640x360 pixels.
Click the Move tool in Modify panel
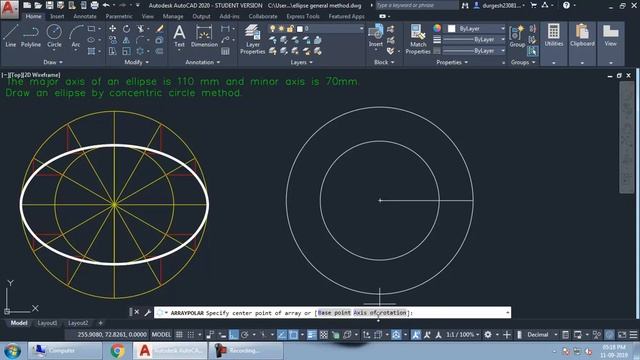(112, 29)
